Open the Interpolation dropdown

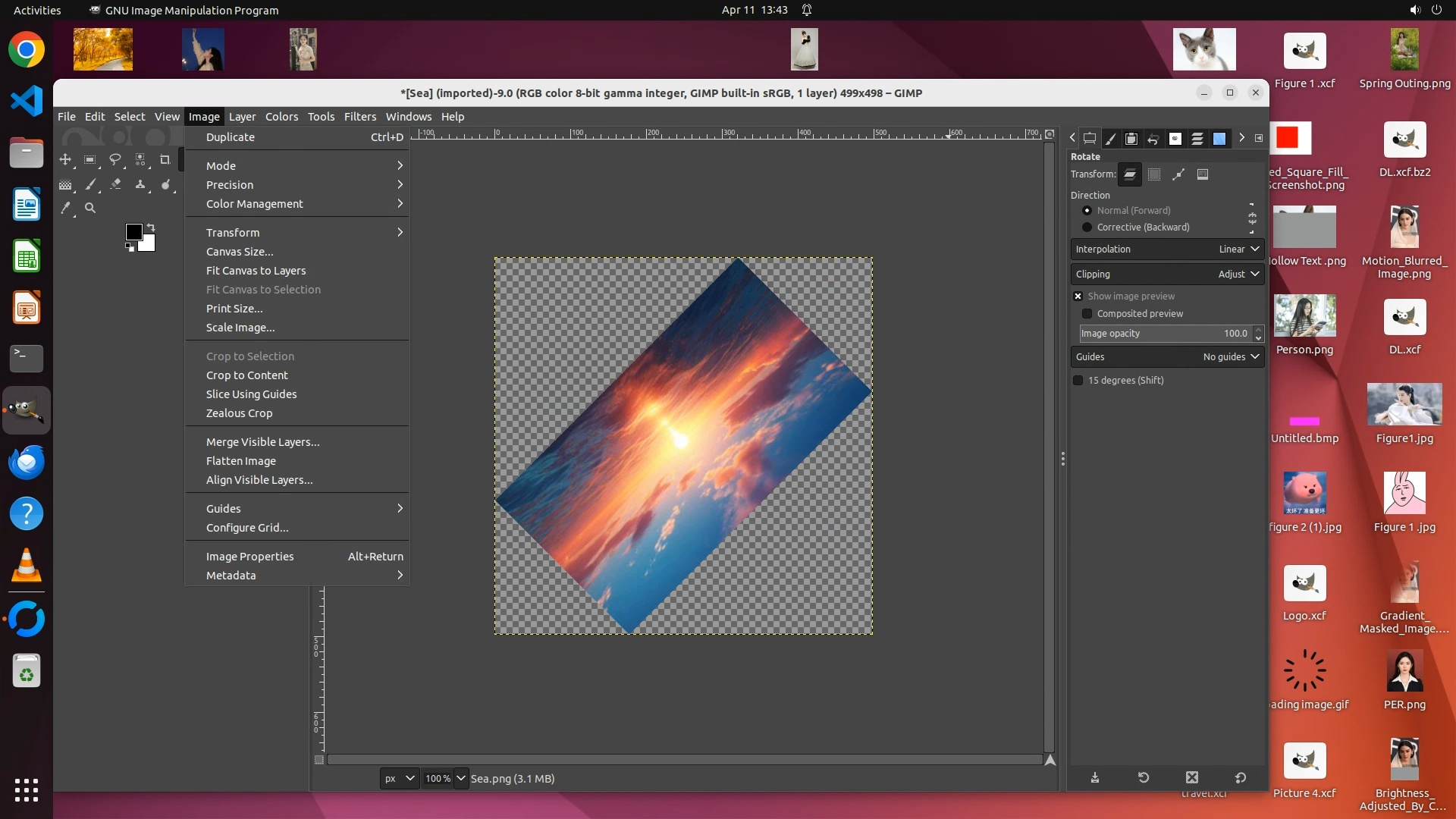pyautogui.click(x=1168, y=249)
